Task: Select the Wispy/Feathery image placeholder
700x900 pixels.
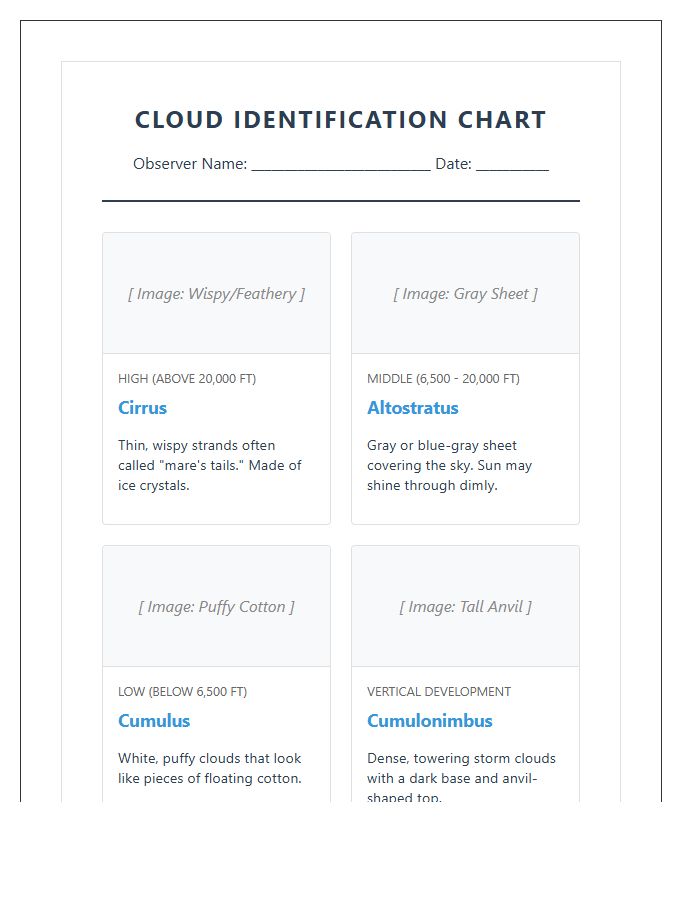Action: coord(216,293)
